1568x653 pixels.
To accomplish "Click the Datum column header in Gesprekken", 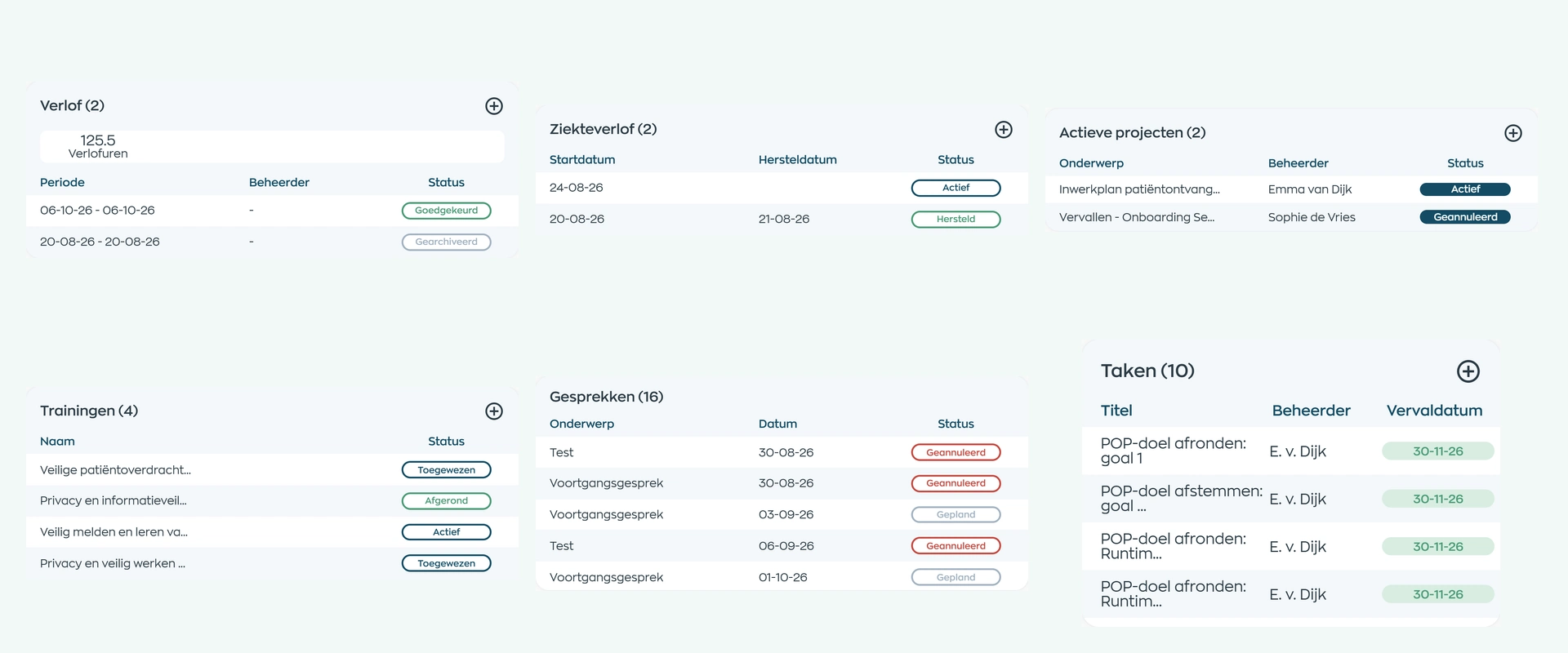I will pyautogui.click(x=777, y=424).
